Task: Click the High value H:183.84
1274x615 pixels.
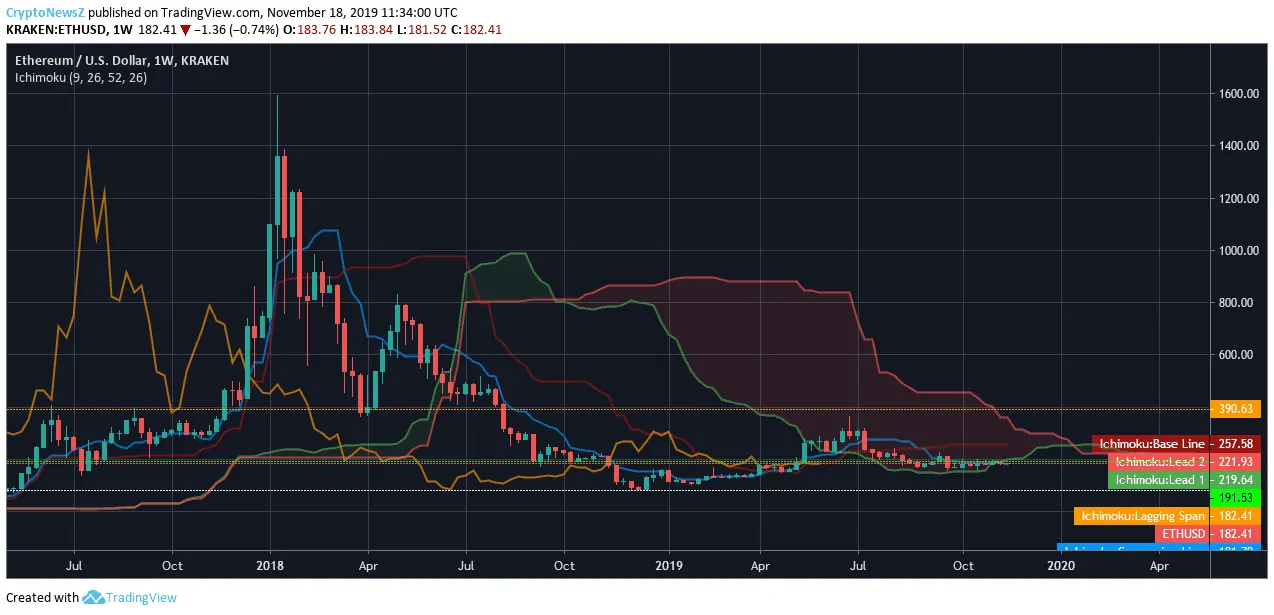Action: click(x=368, y=30)
